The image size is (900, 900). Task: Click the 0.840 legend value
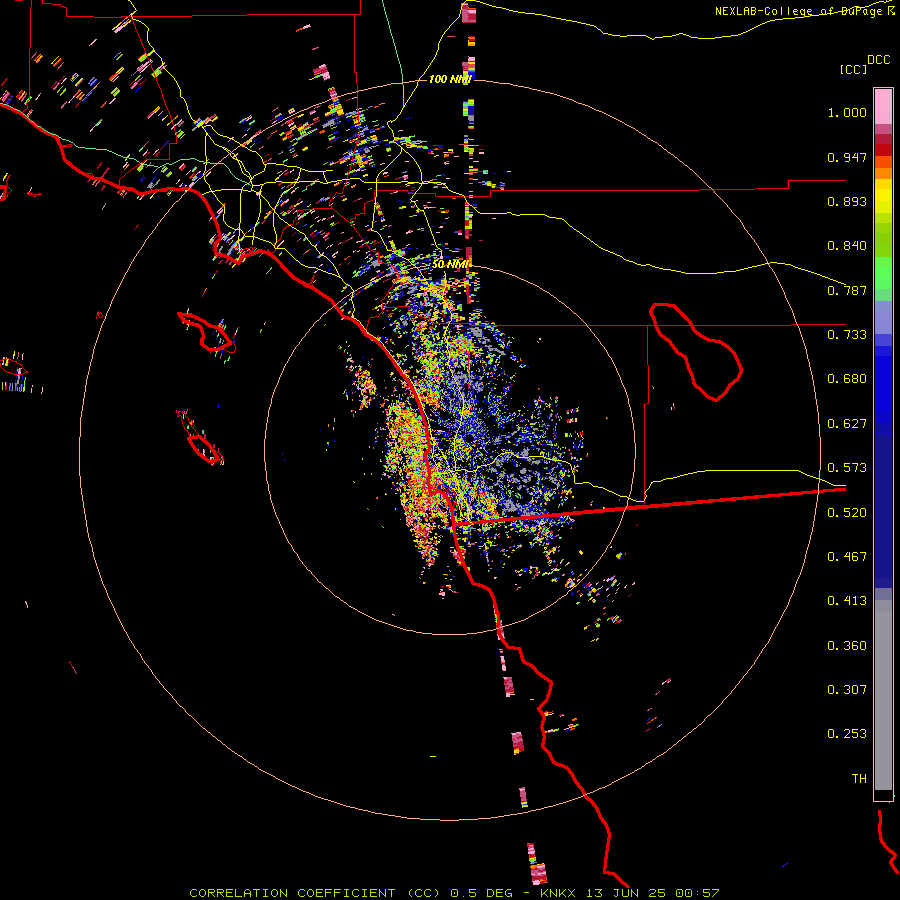847,246
